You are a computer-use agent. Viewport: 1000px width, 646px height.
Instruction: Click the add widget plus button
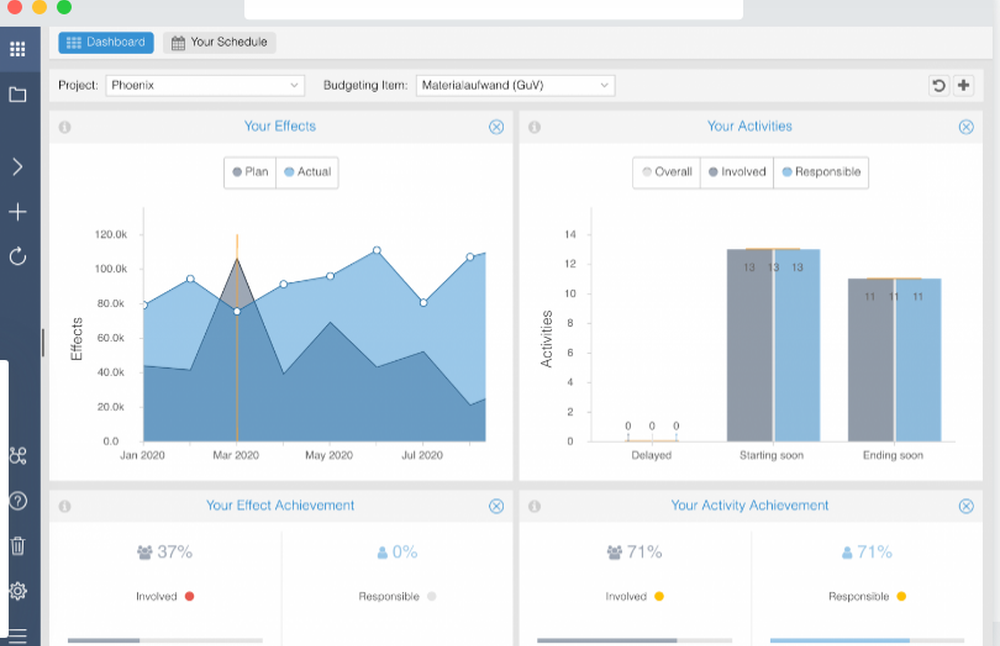pos(964,85)
